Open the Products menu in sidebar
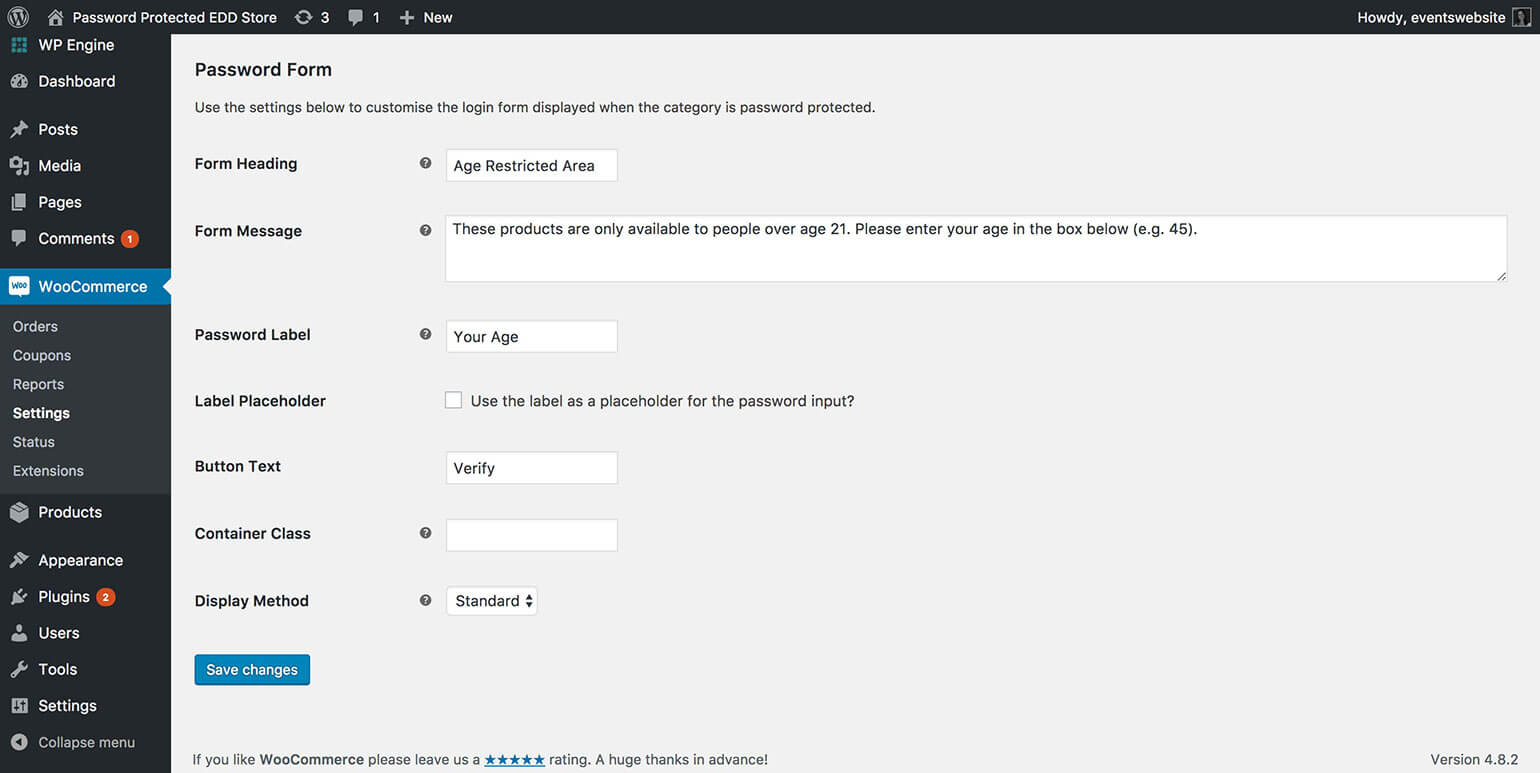The width and height of the screenshot is (1540, 773). [x=70, y=512]
